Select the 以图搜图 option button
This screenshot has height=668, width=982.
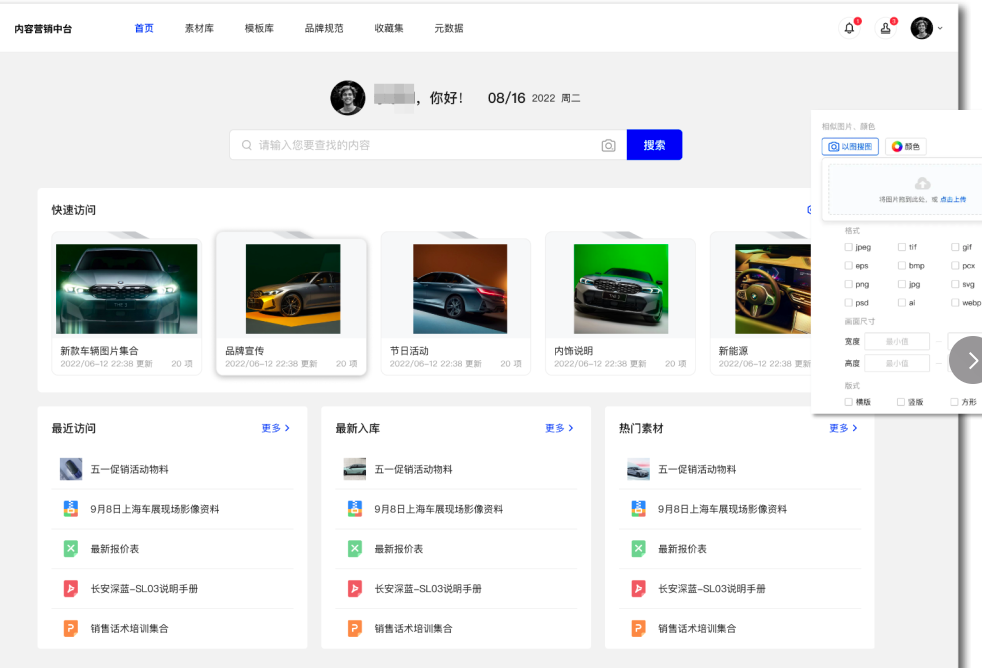[850, 146]
